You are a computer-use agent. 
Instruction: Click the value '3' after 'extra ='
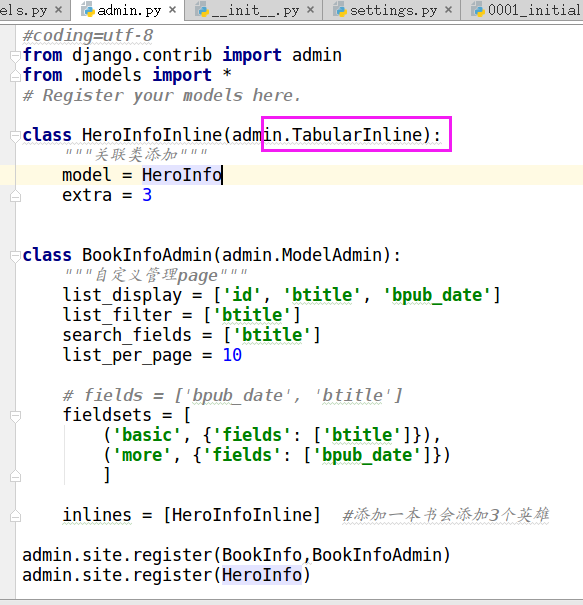coord(147,195)
